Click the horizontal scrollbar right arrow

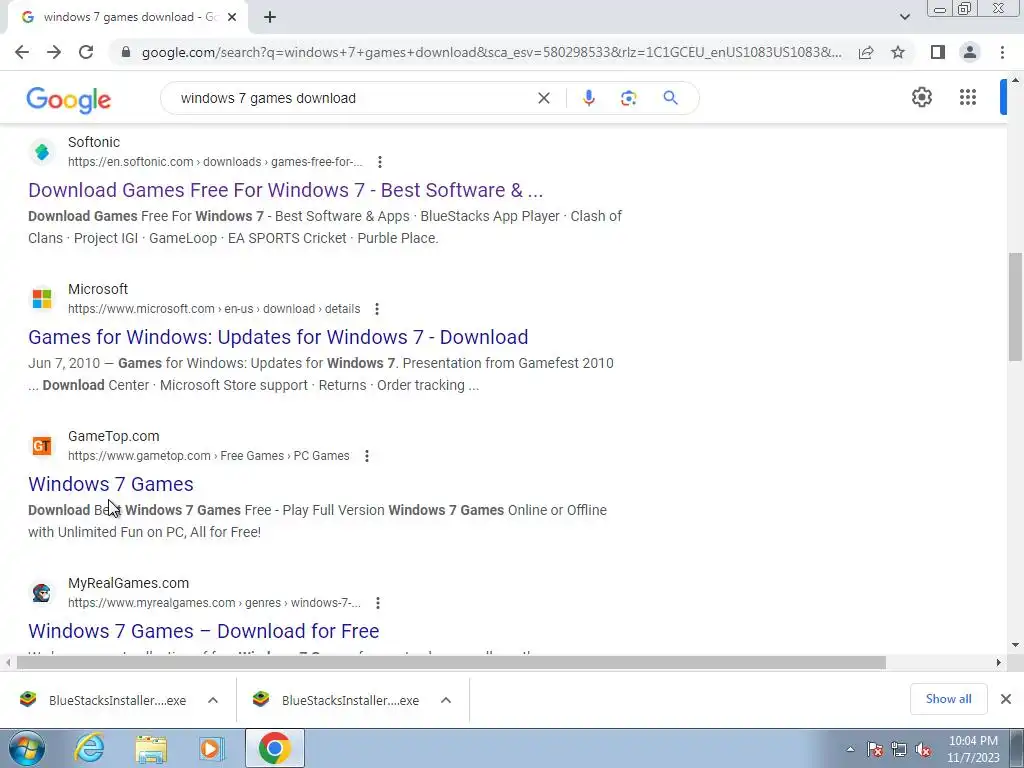(999, 663)
